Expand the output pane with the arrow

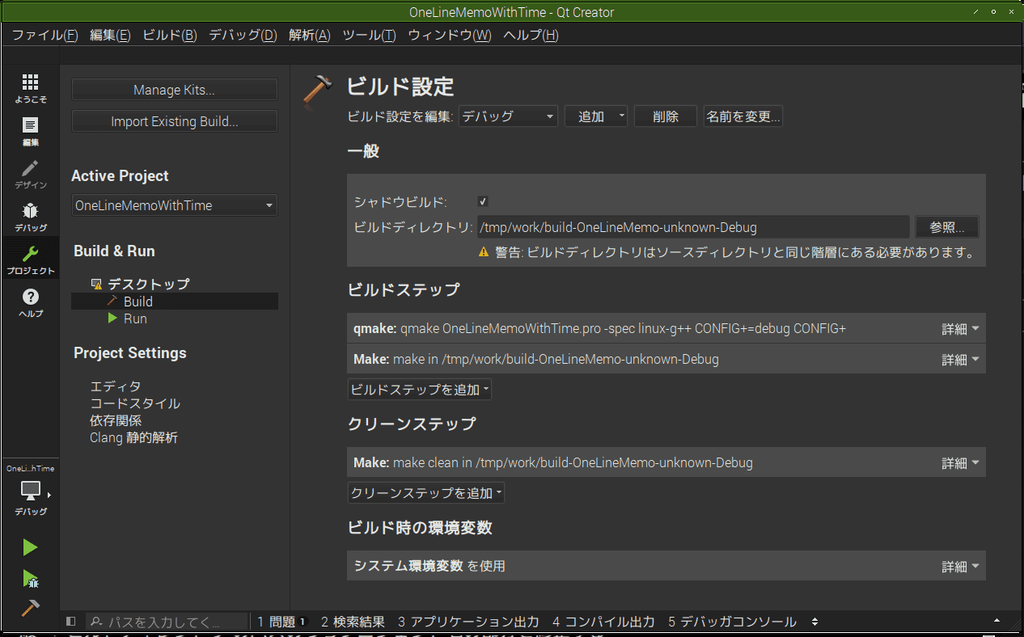pyautogui.click(x=997, y=621)
